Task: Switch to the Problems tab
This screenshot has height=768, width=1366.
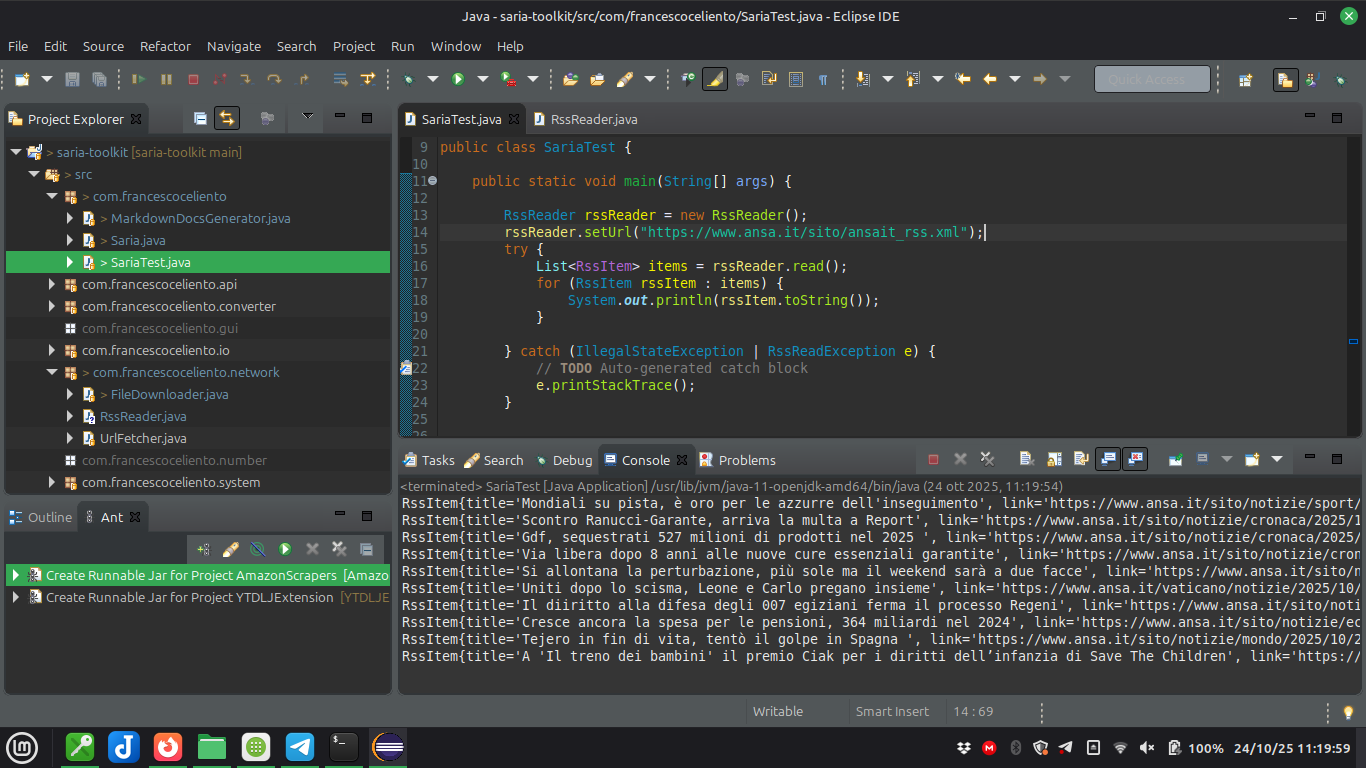Action: [x=746, y=460]
